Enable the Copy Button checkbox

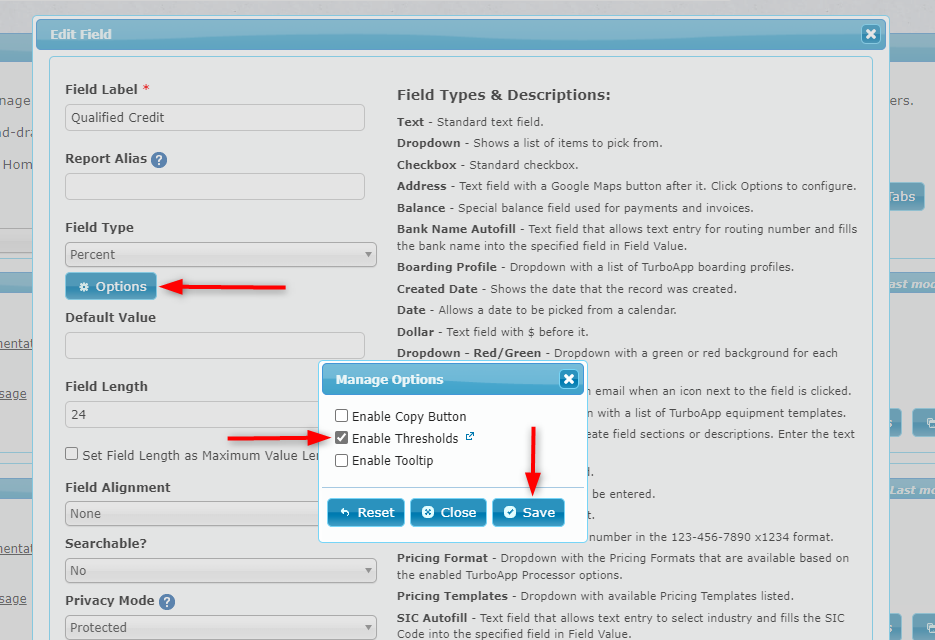(342, 416)
